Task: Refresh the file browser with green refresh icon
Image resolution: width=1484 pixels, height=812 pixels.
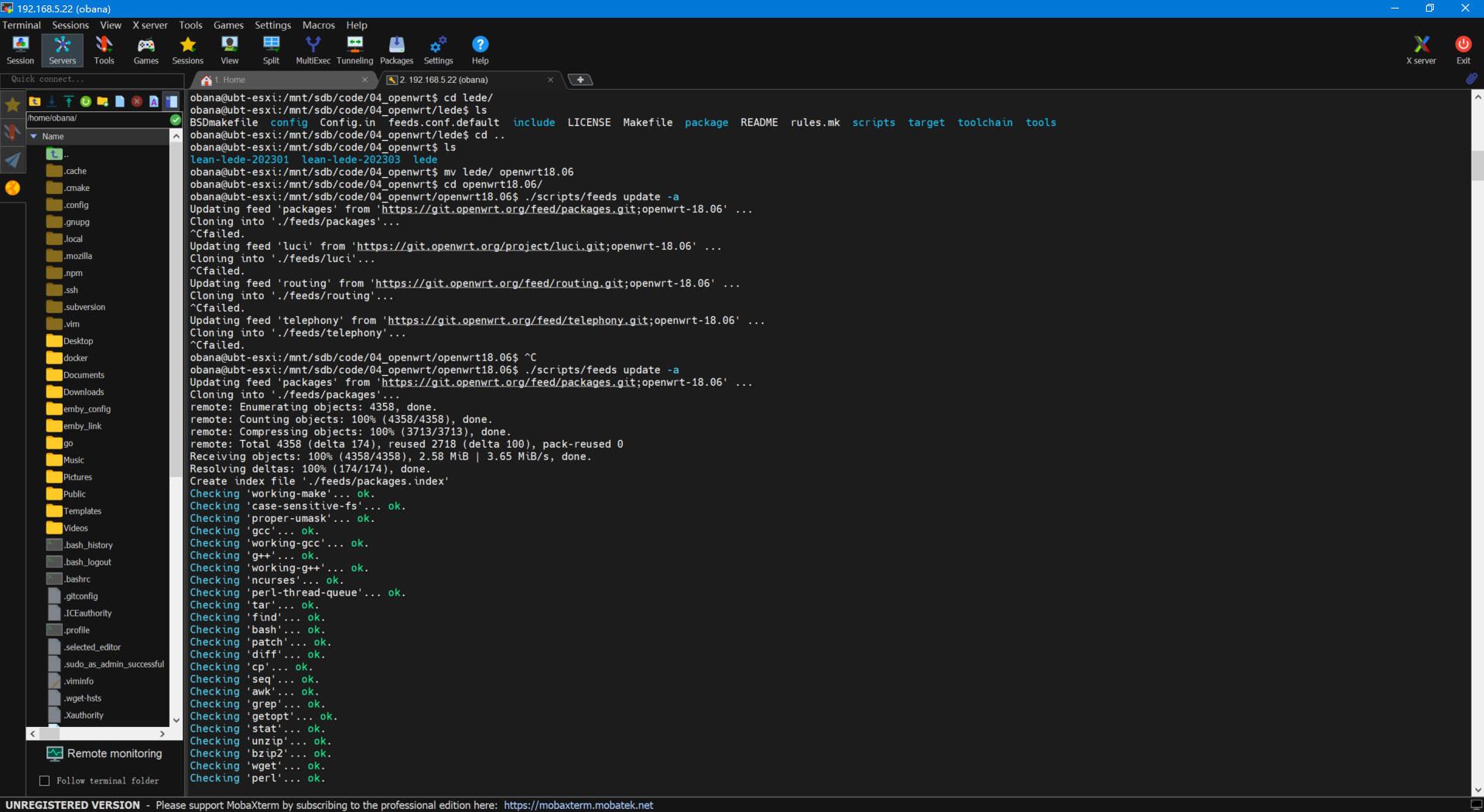Action: (85, 101)
